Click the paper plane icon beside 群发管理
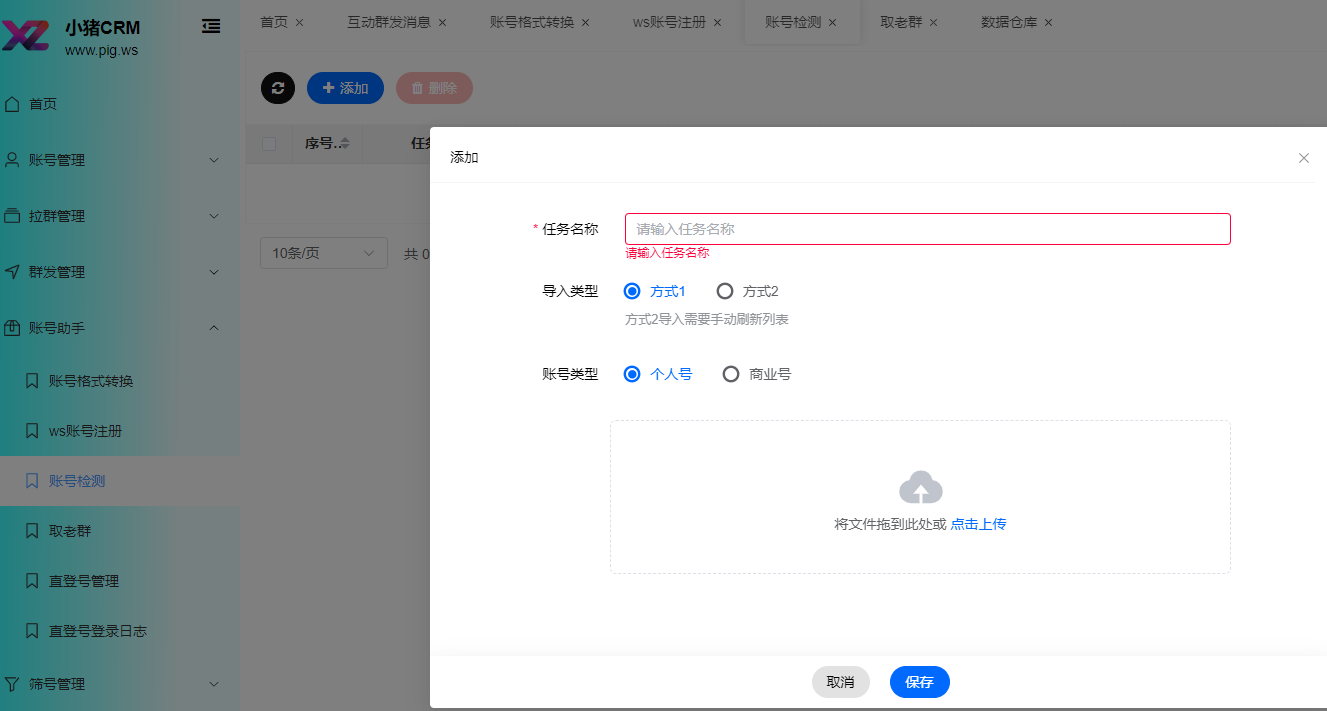This screenshot has height=711, width=1327. (12, 272)
